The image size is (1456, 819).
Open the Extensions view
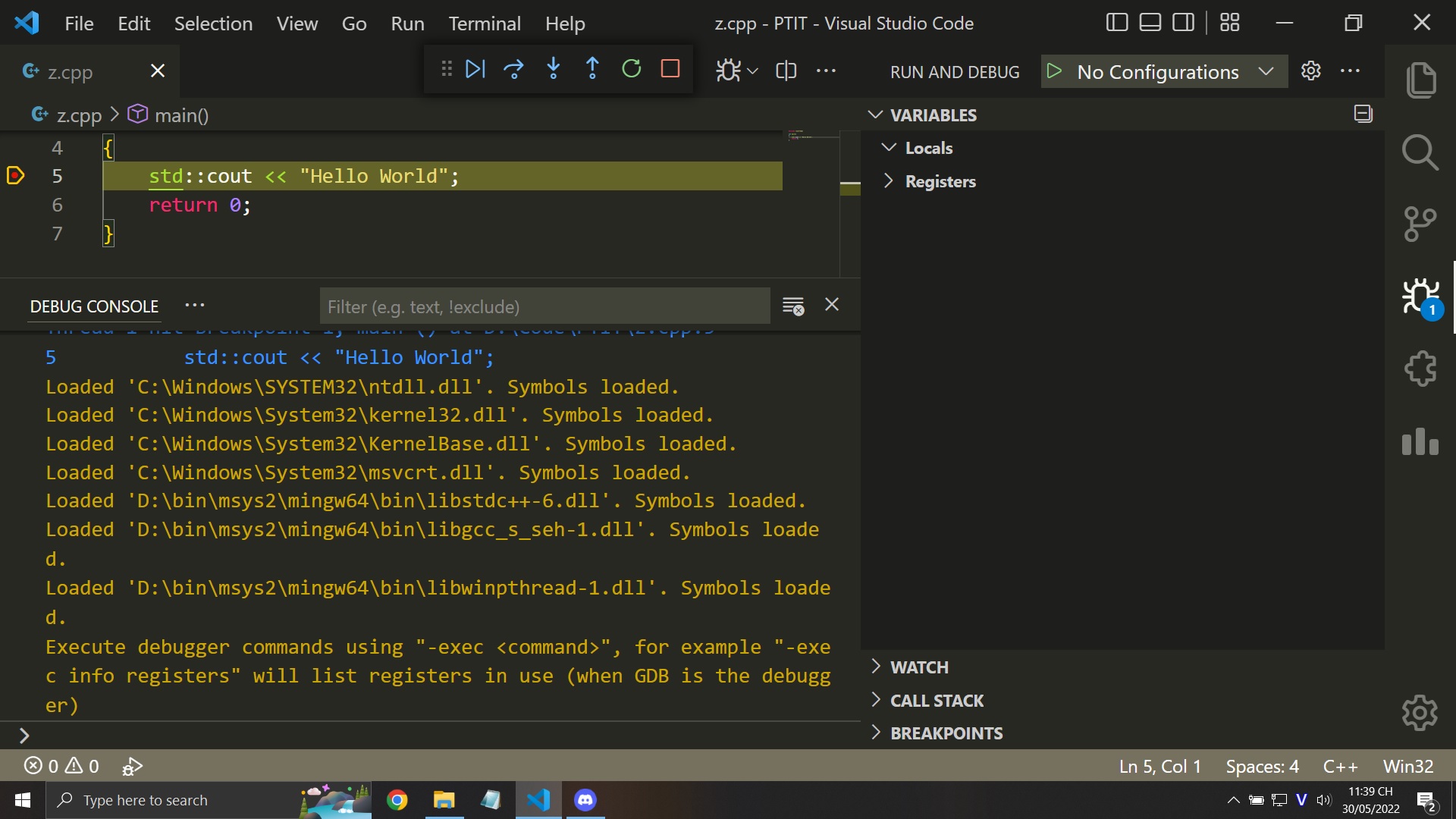(1420, 369)
